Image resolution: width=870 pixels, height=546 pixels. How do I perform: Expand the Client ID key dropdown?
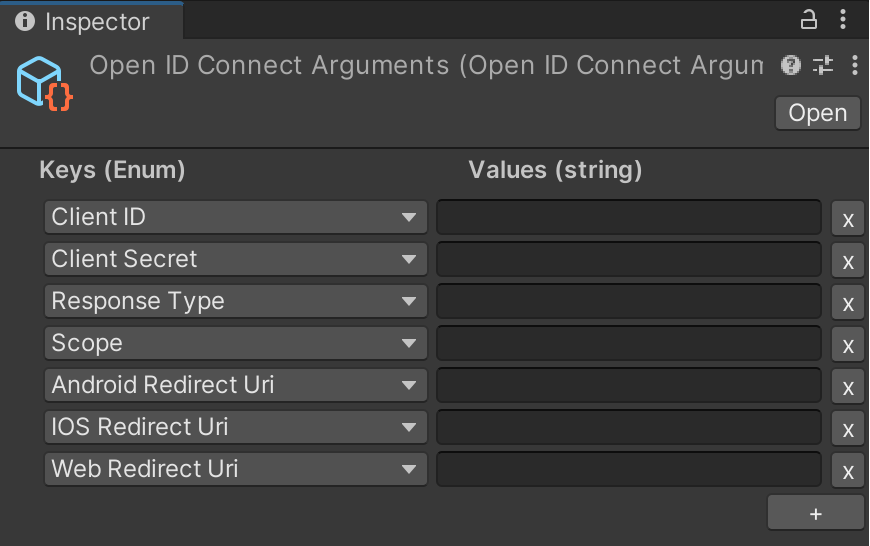coord(235,217)
